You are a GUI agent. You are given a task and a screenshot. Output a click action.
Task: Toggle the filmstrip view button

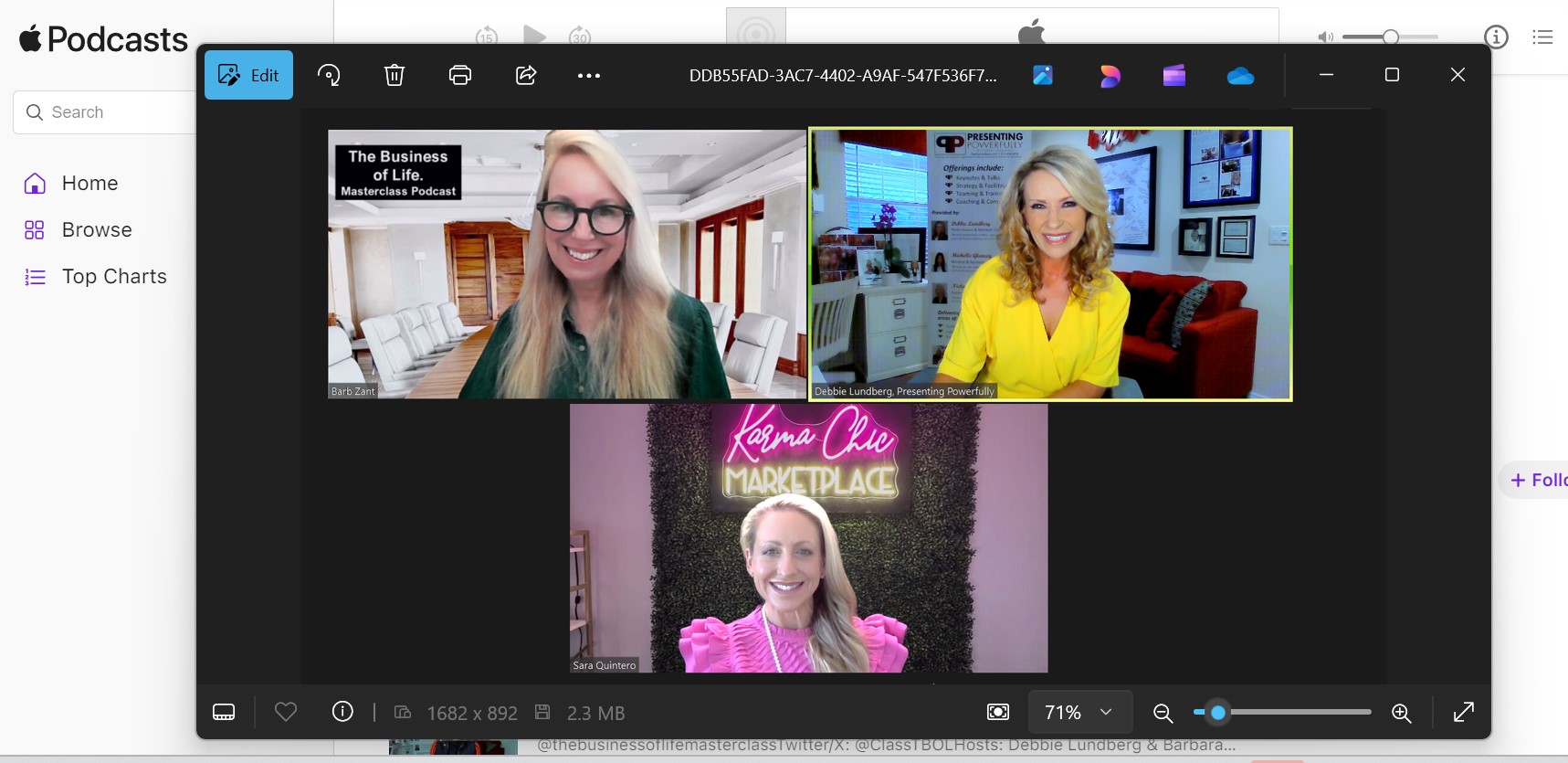224,712
